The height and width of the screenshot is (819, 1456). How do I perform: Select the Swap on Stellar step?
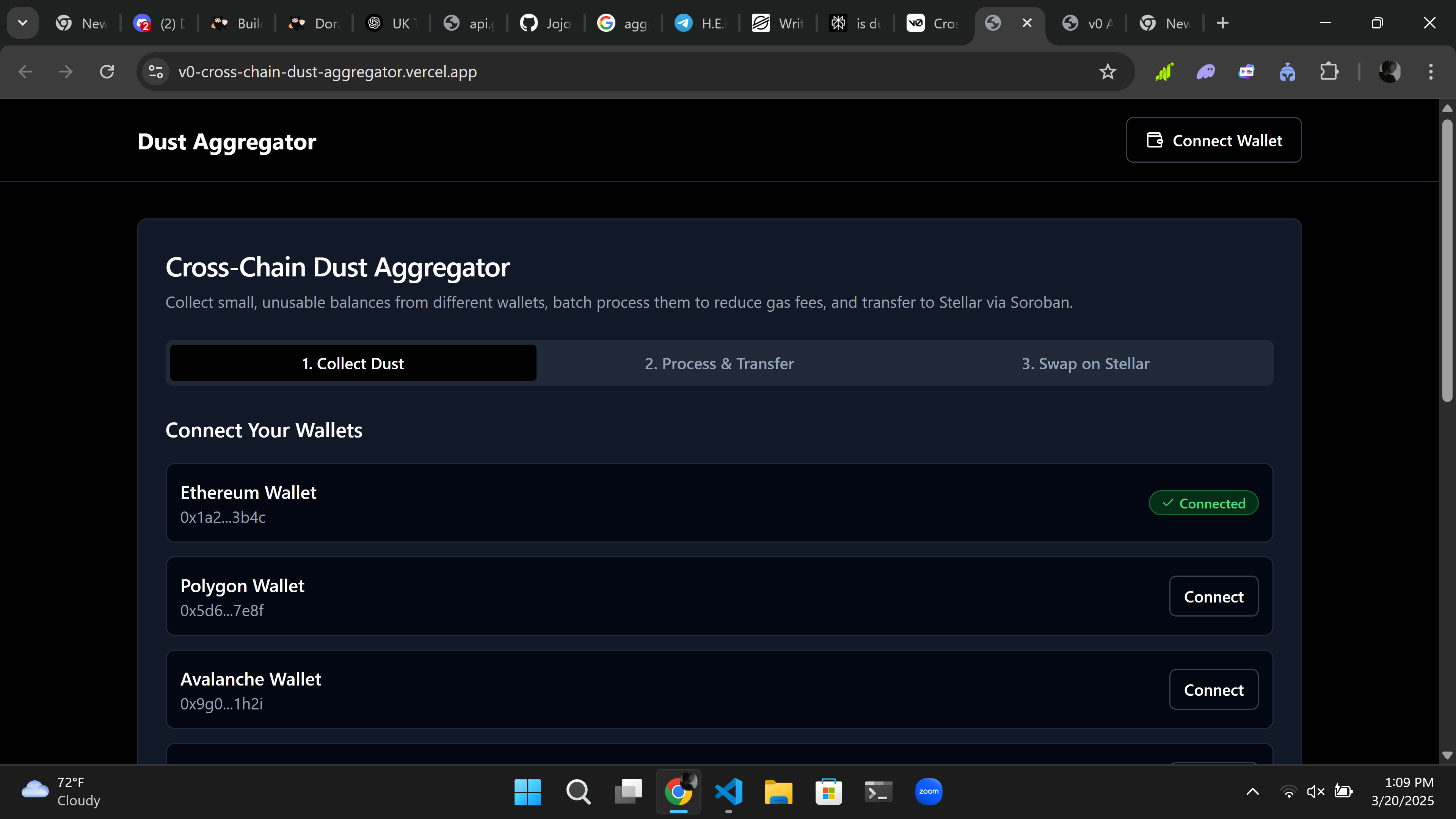coord(1085,364)
